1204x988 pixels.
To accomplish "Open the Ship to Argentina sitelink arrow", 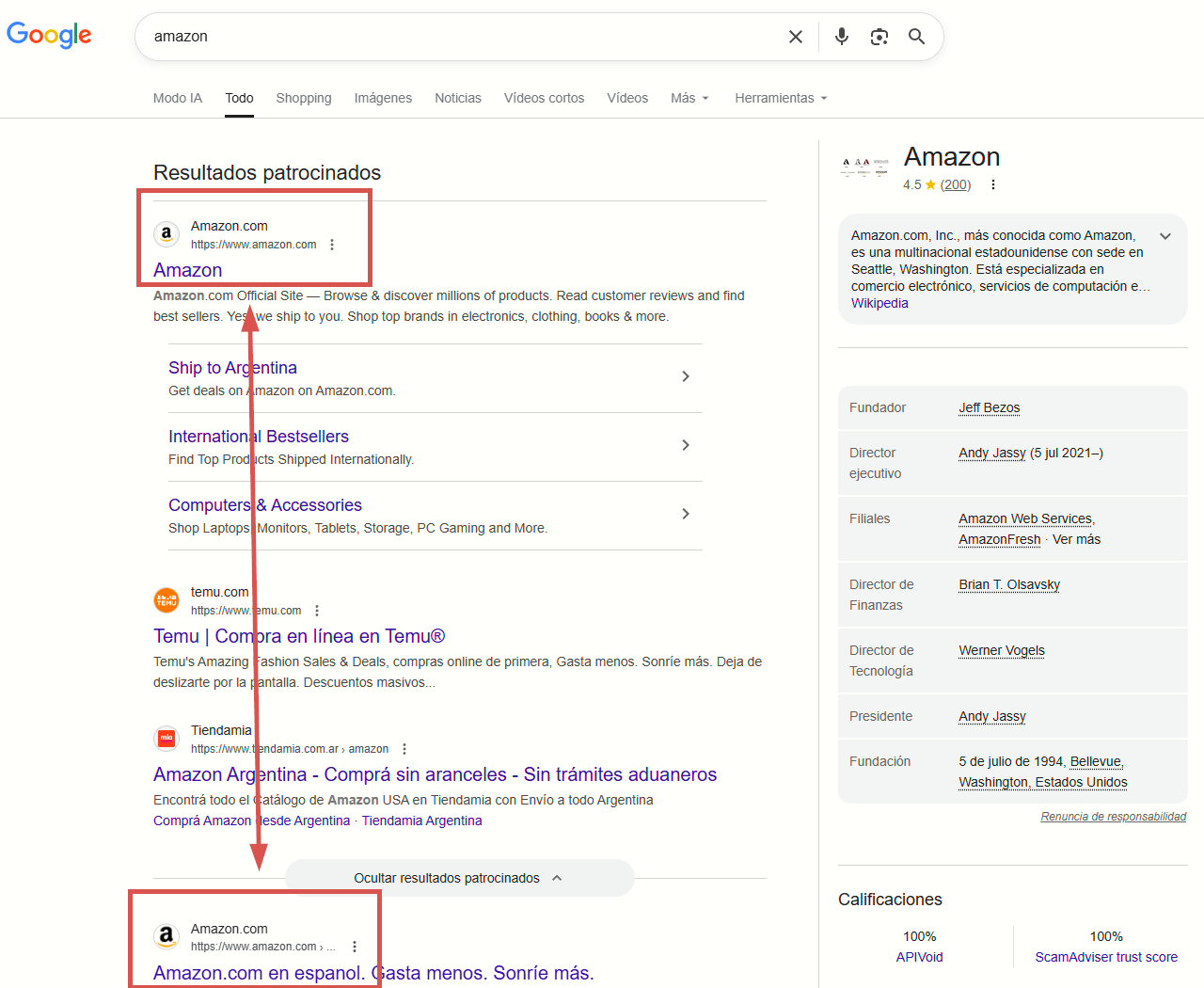I will [x=686, y=376].
